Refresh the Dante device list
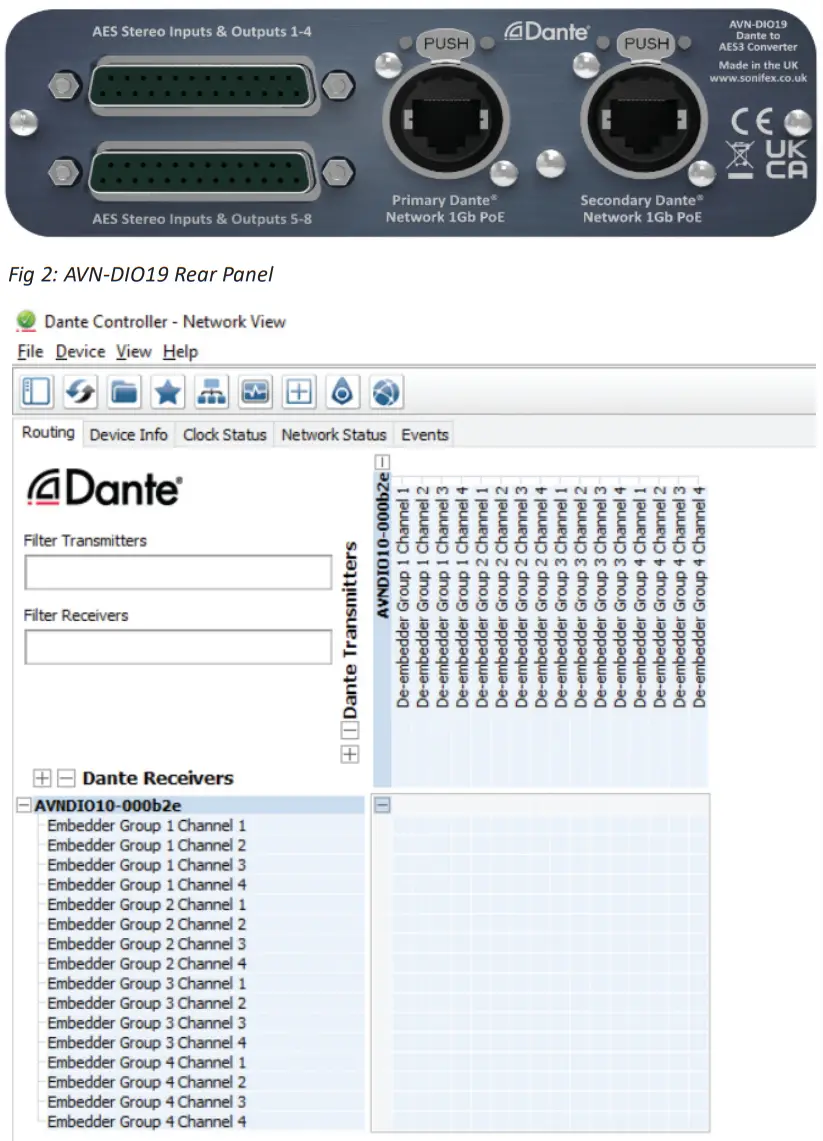The image size is (823, 1141). coord(80,391)
